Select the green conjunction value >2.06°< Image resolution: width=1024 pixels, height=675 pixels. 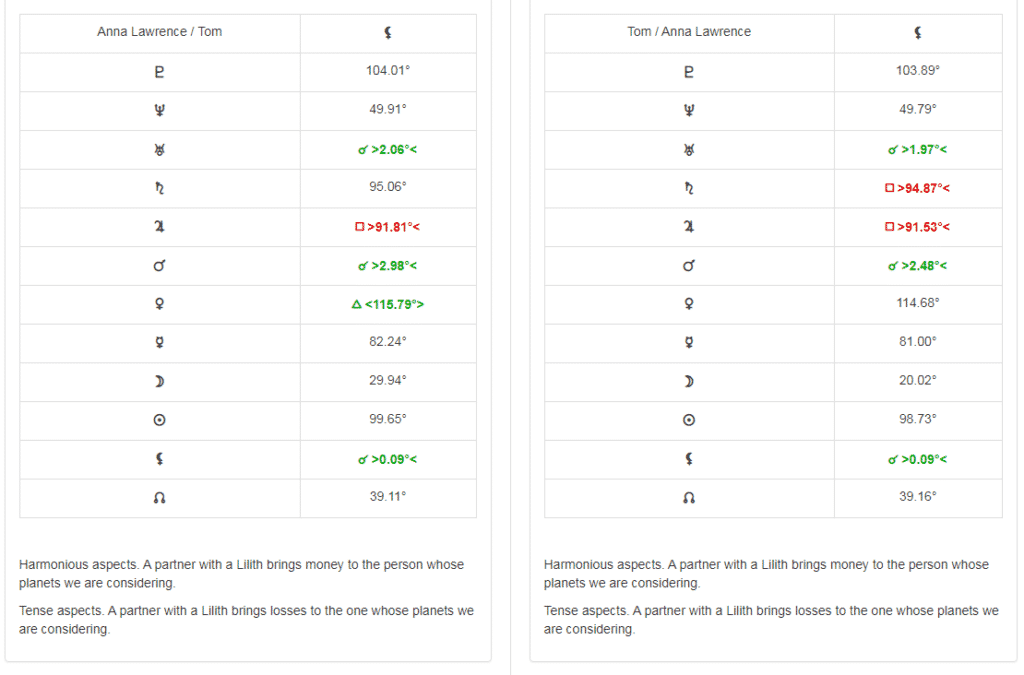point(387,149)
